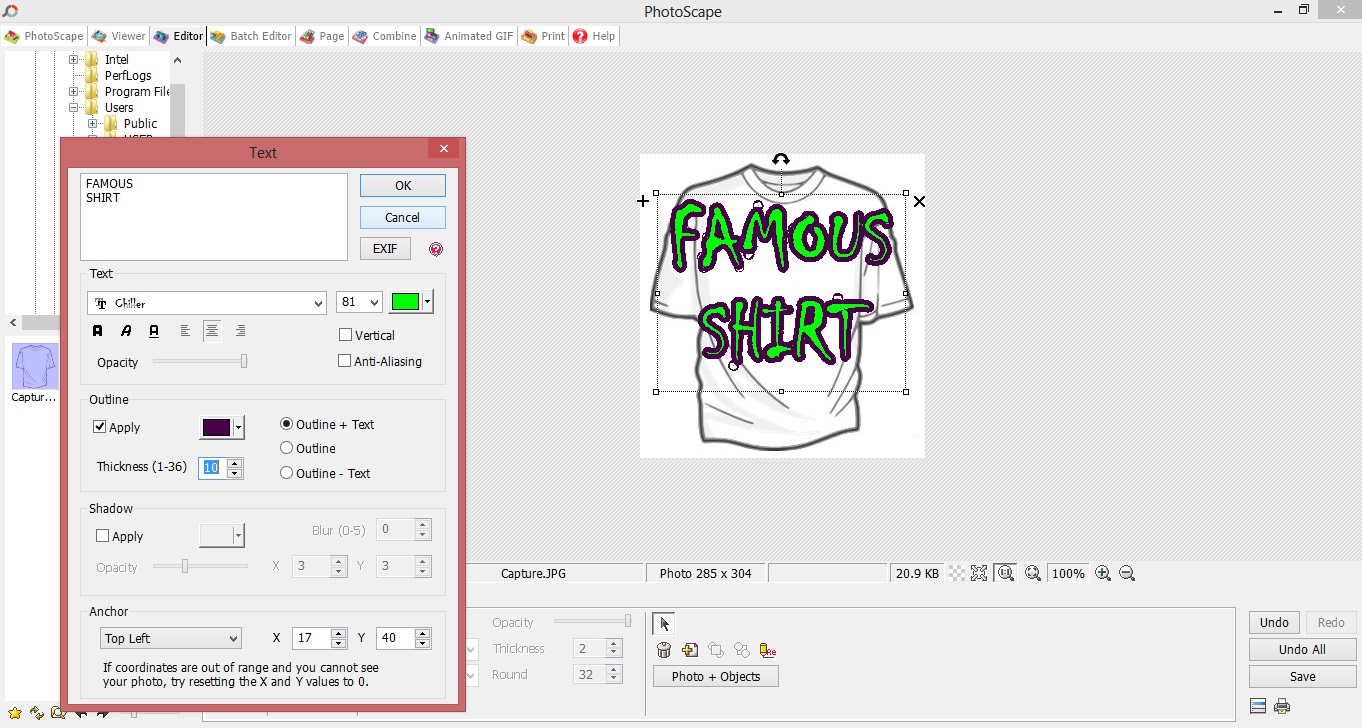The height and width of the screenshot is (728, 1362).
Task: Toggle underline text style in Text dialog
Action: click(x=154, y=331)
